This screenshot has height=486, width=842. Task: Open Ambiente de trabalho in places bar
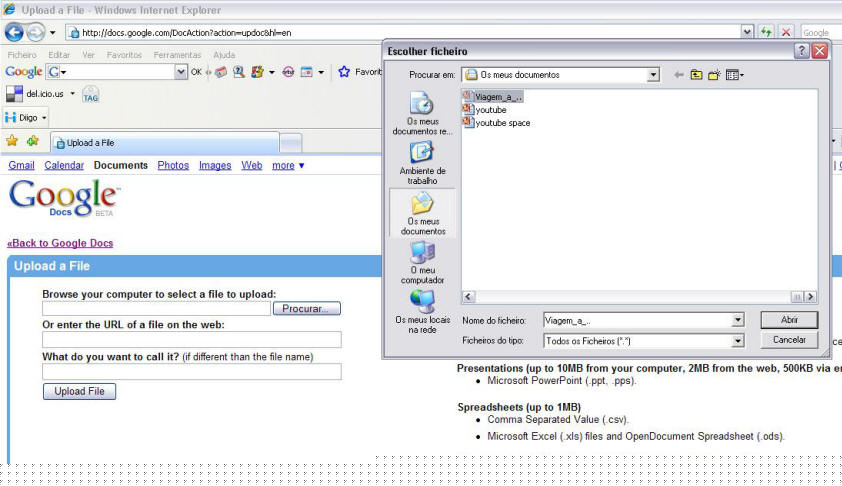point(422,163)
